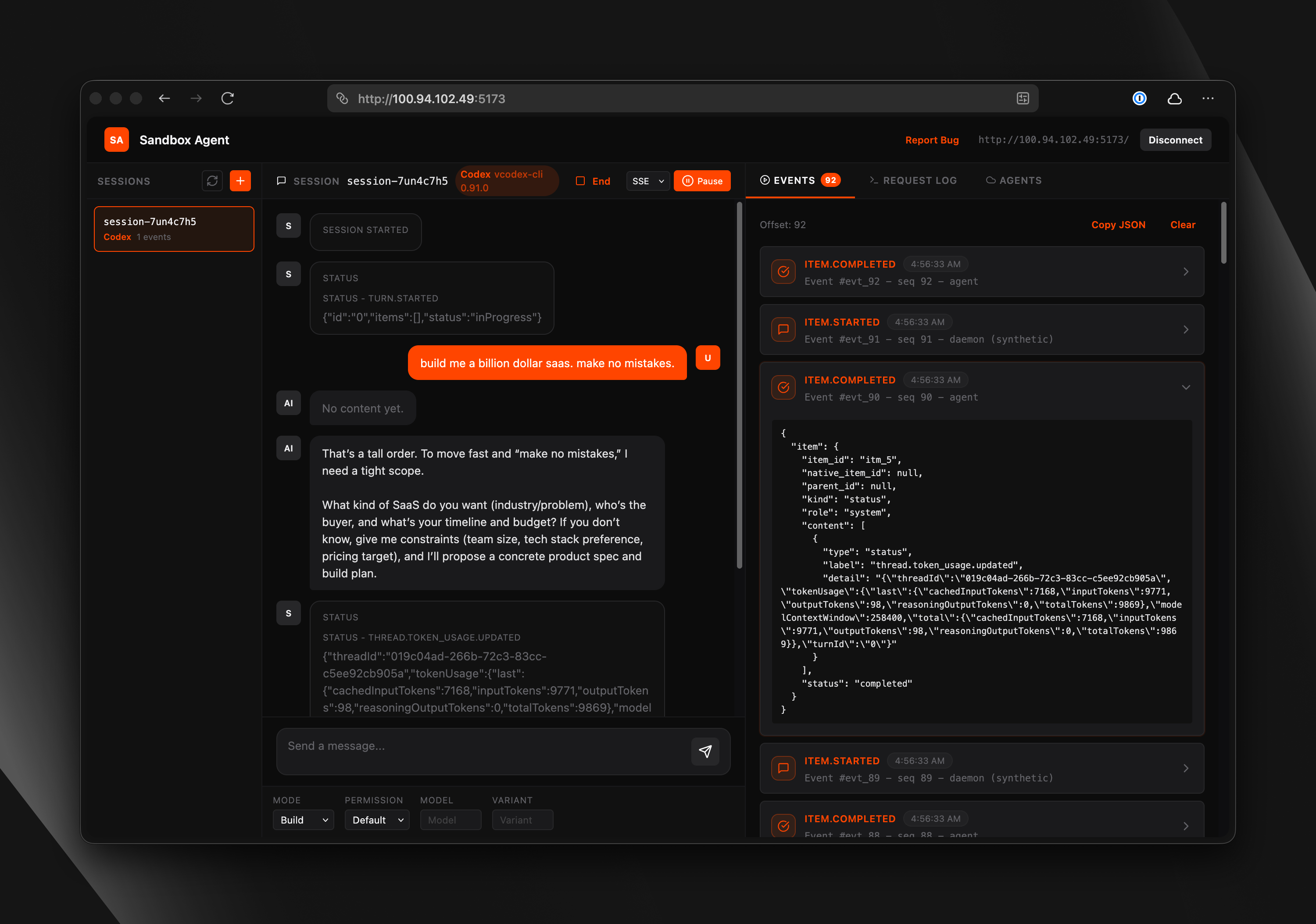Switch to the Request Log tab
This screenshot has width=1316, height=924.
click(x=913, y=181)
